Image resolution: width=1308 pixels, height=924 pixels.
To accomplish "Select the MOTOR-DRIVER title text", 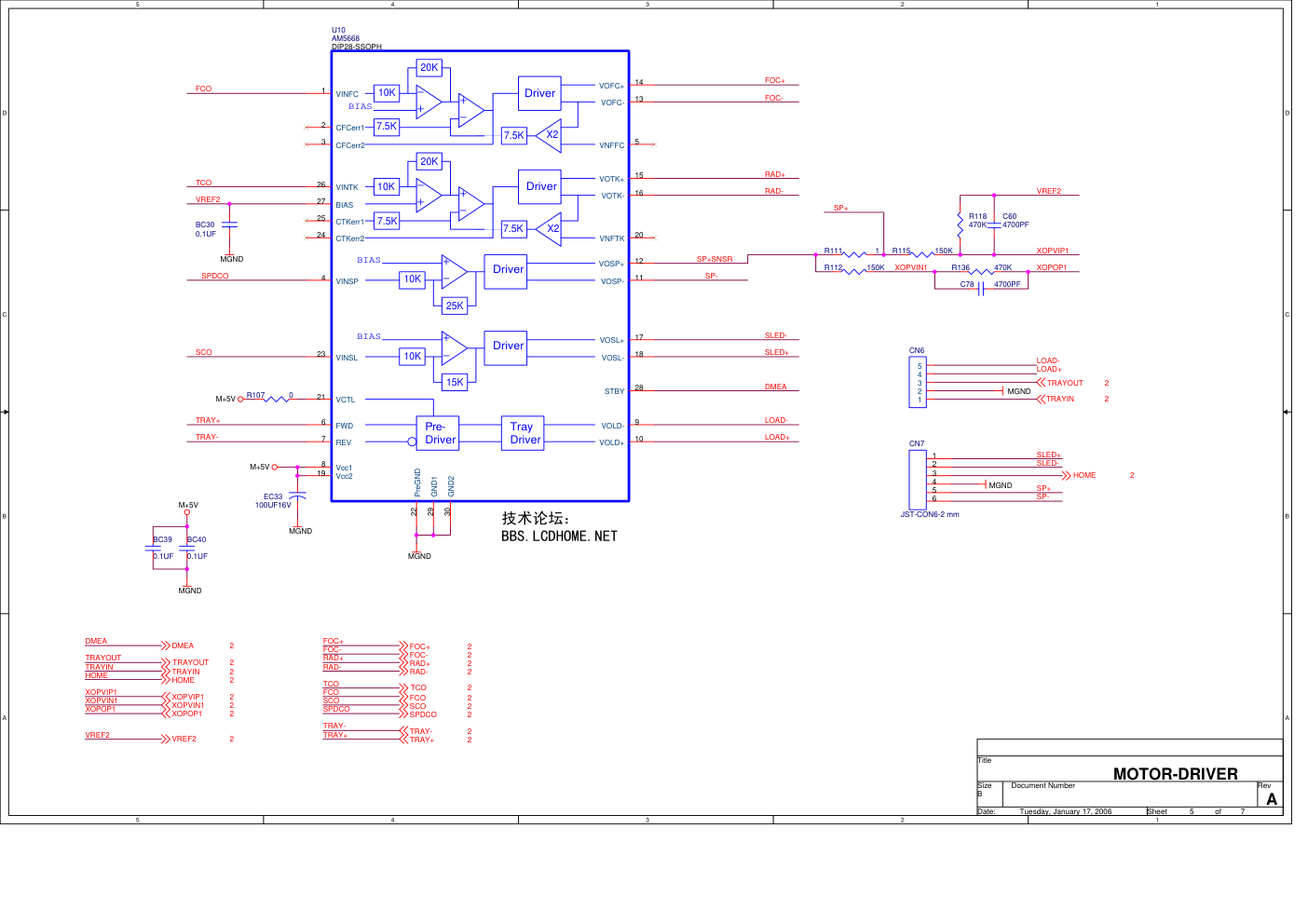I will 1175,774.
